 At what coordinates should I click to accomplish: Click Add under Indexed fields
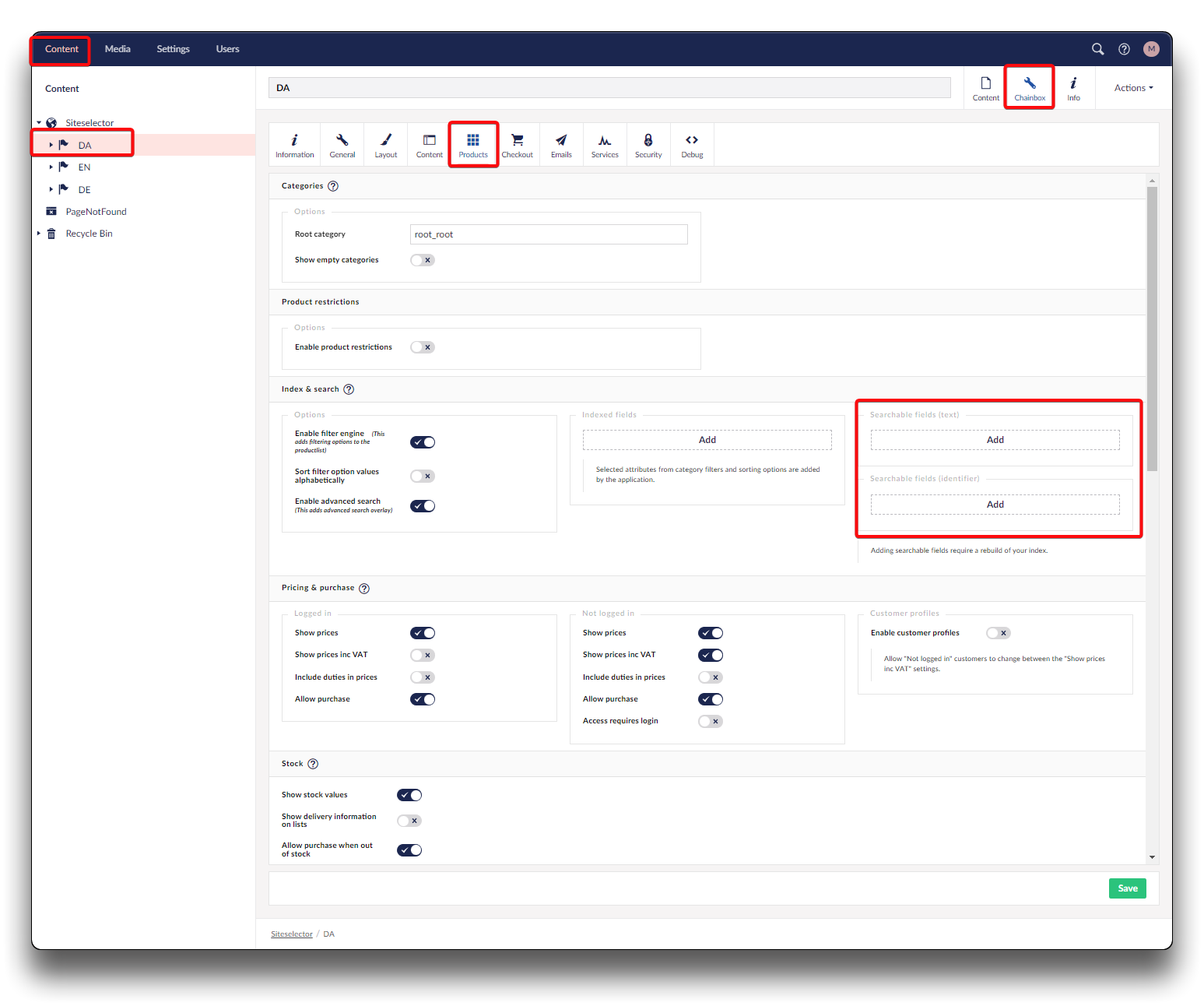[x=707, y=440]
